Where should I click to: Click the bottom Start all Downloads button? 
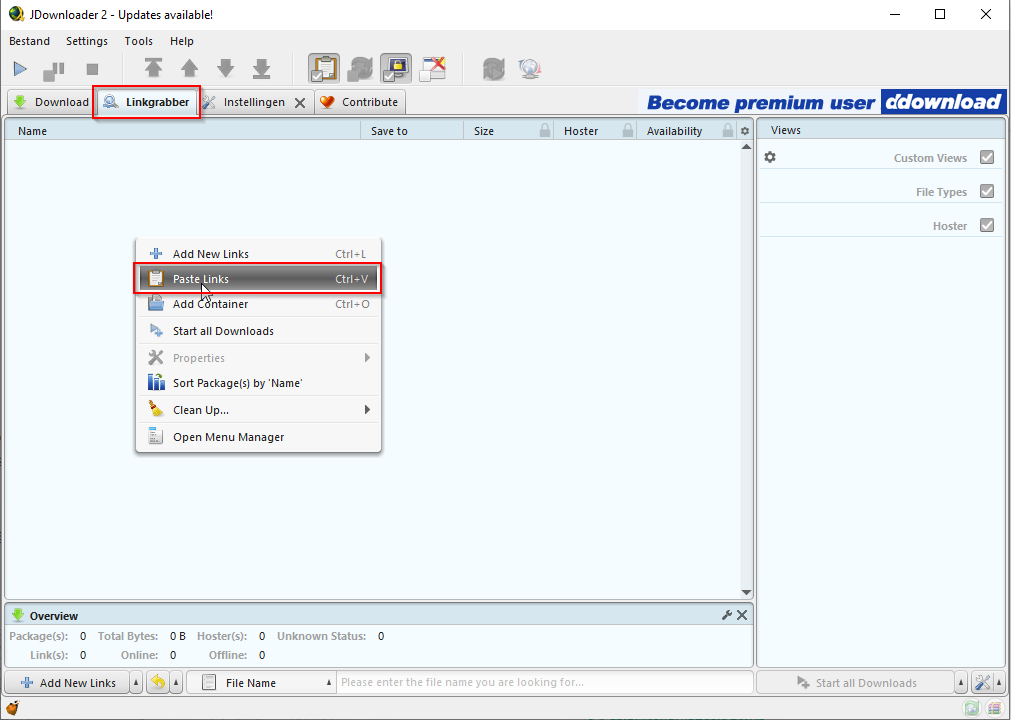point(856,683)
